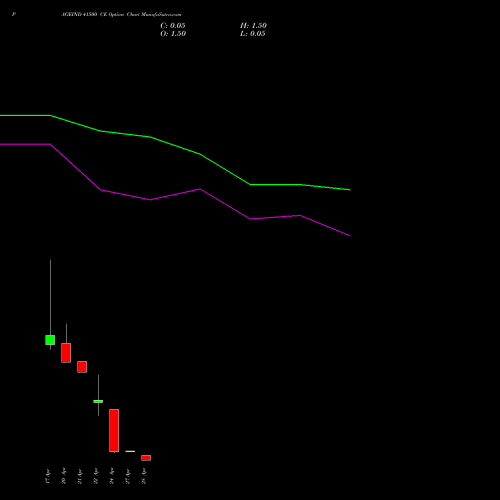Click the red candle above 20 Apr

pos(66,353)
